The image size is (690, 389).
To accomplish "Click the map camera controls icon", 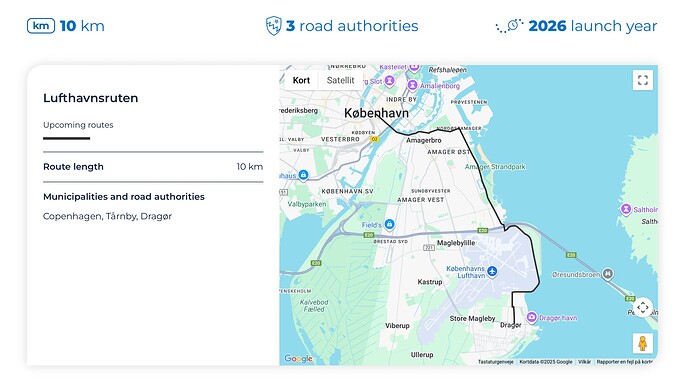I will [642, 307].
